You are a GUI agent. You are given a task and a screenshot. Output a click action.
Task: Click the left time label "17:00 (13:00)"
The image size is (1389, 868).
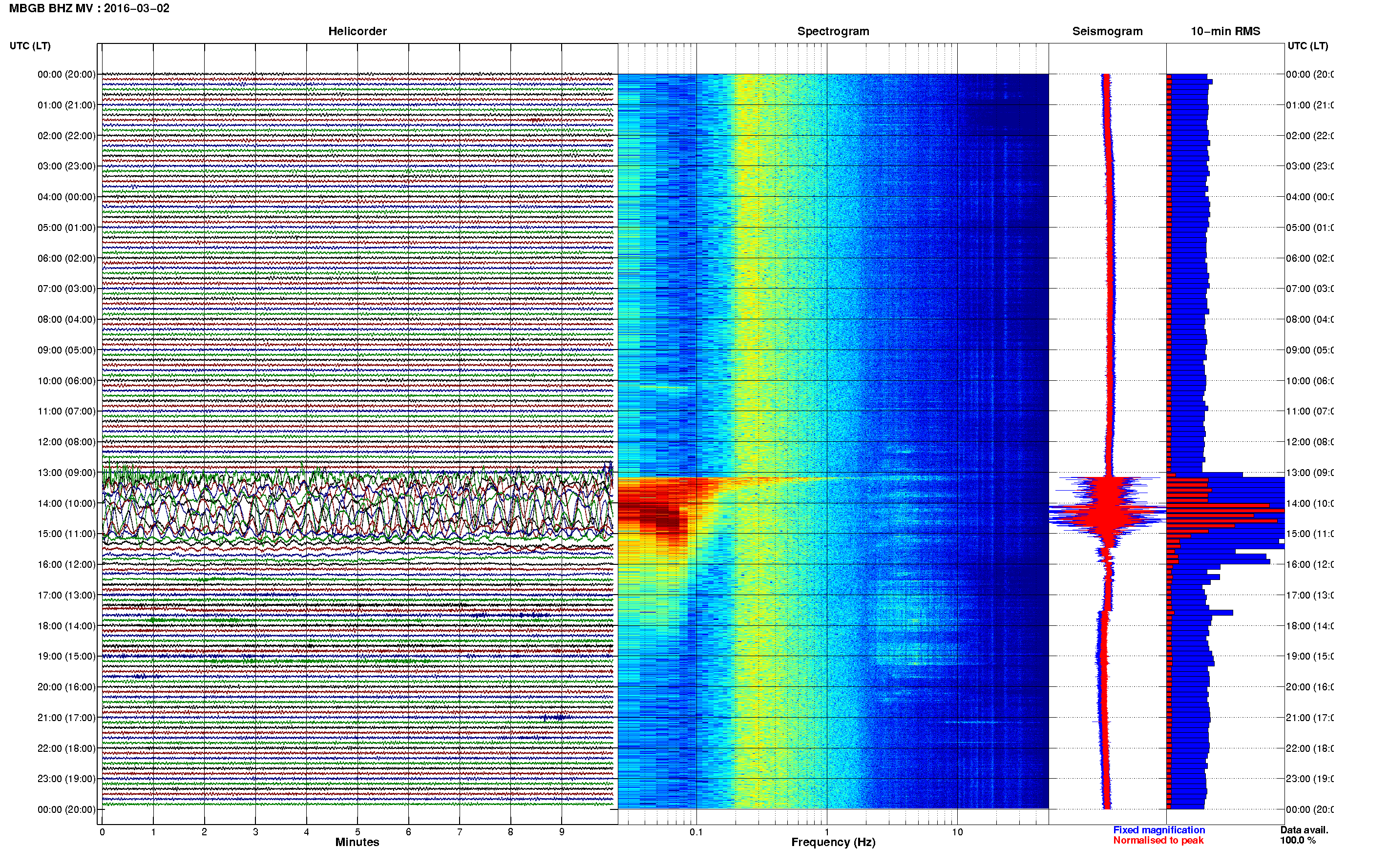point(66,595)
